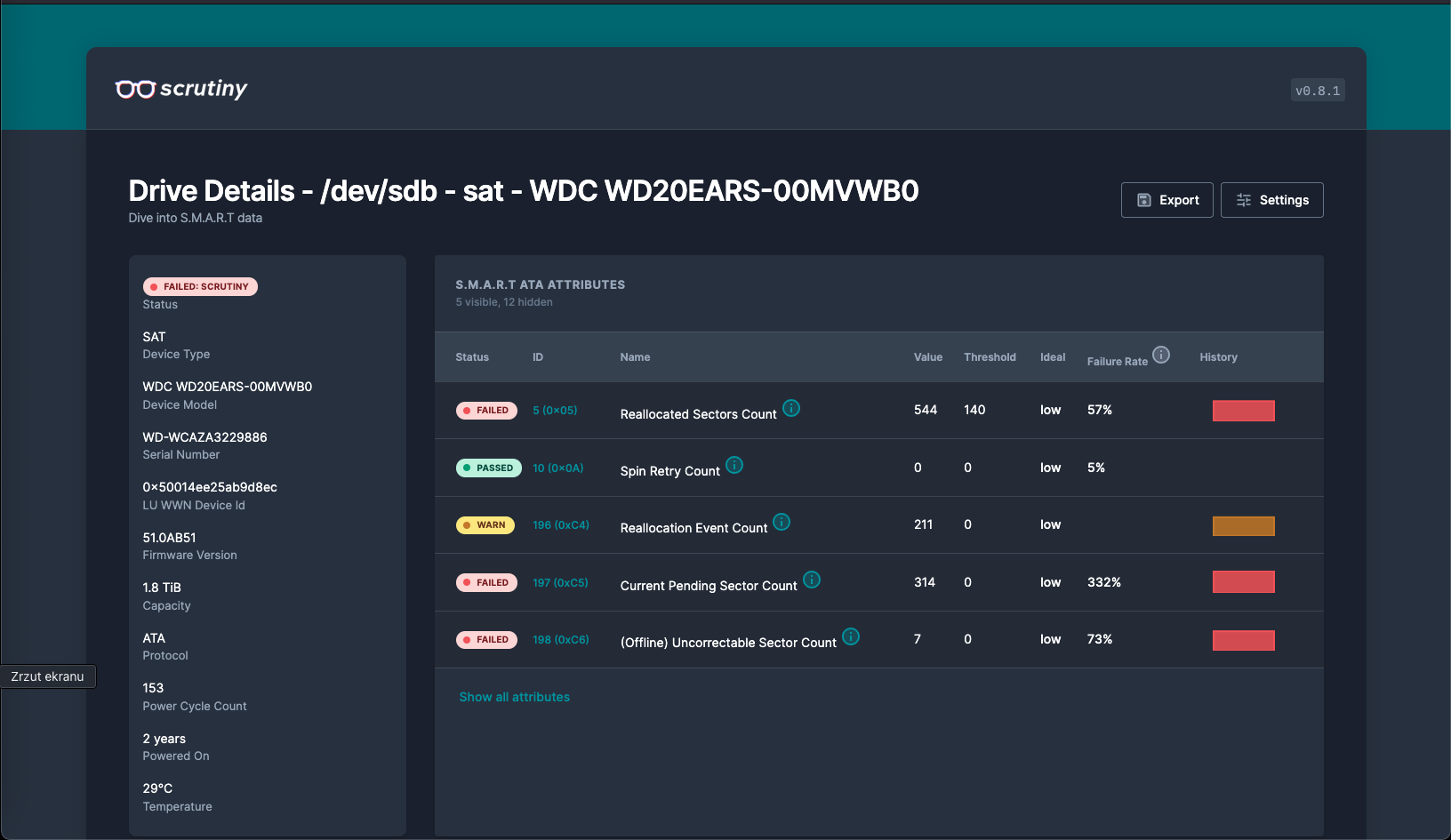
Task: Click the value 211 cell
Action: [924, 524]
